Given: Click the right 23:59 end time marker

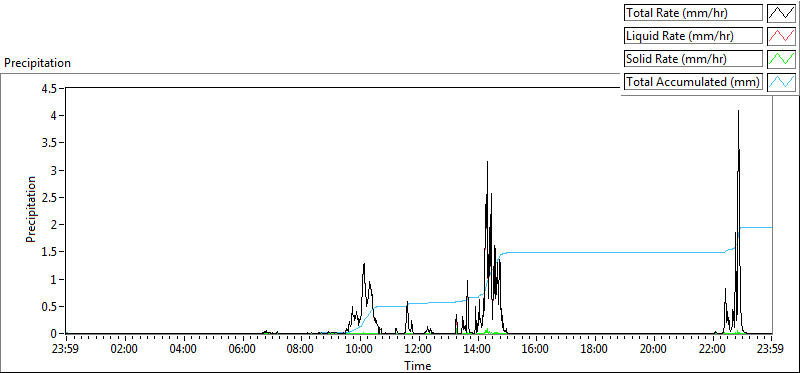Looking at the screenshot, I should coord(771,350).
